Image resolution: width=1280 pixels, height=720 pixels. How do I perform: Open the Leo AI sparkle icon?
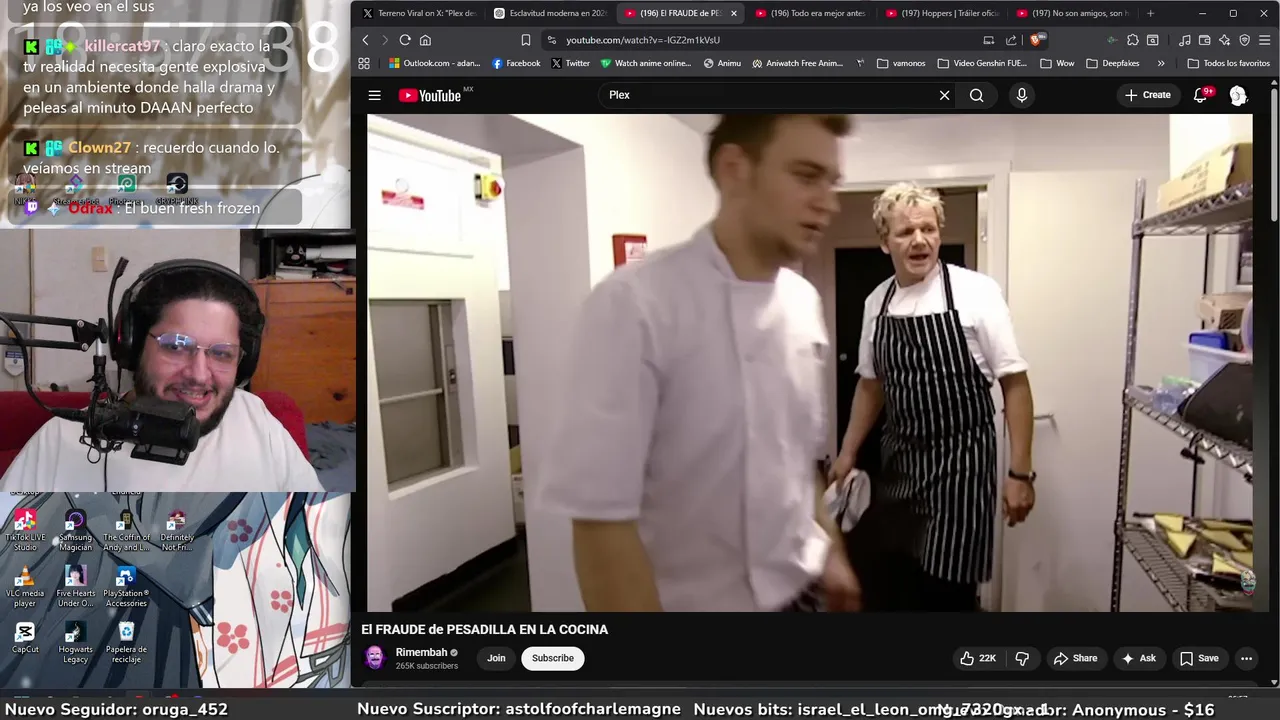pos(1224,40)
